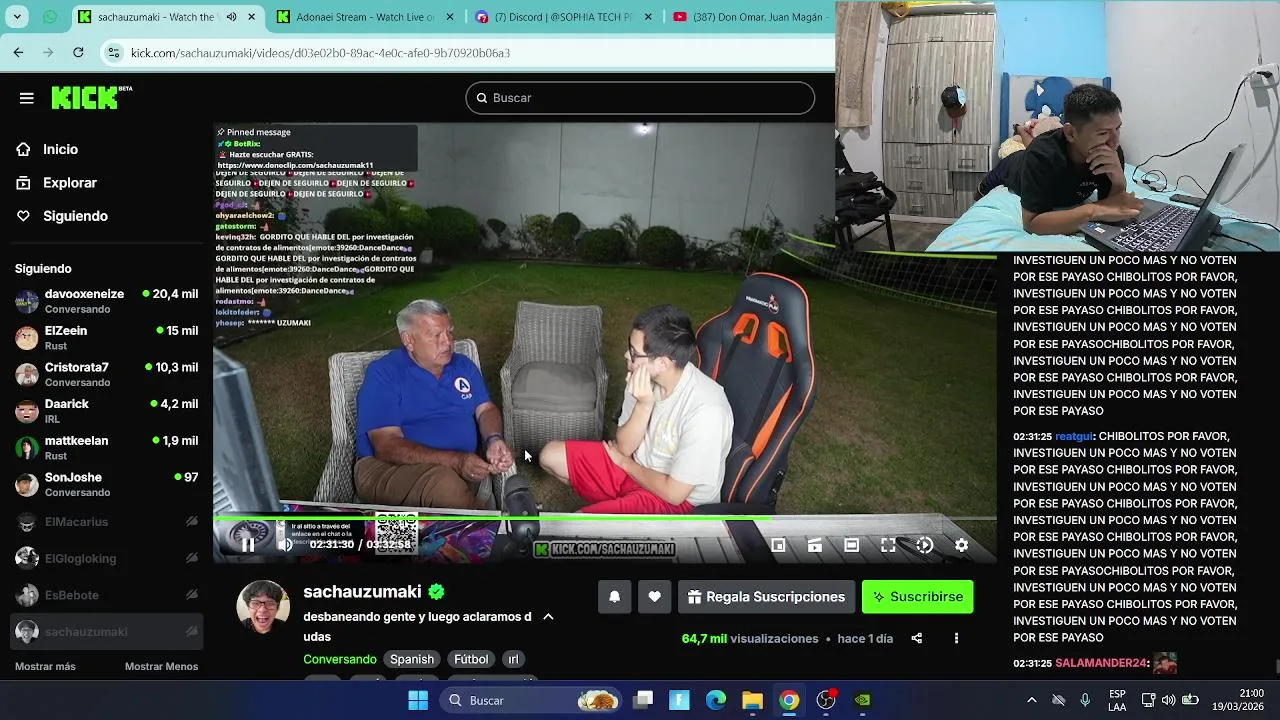1280x720 pixels.
Task: Open File Explorer from the taskbar
Action: [753, 700]
